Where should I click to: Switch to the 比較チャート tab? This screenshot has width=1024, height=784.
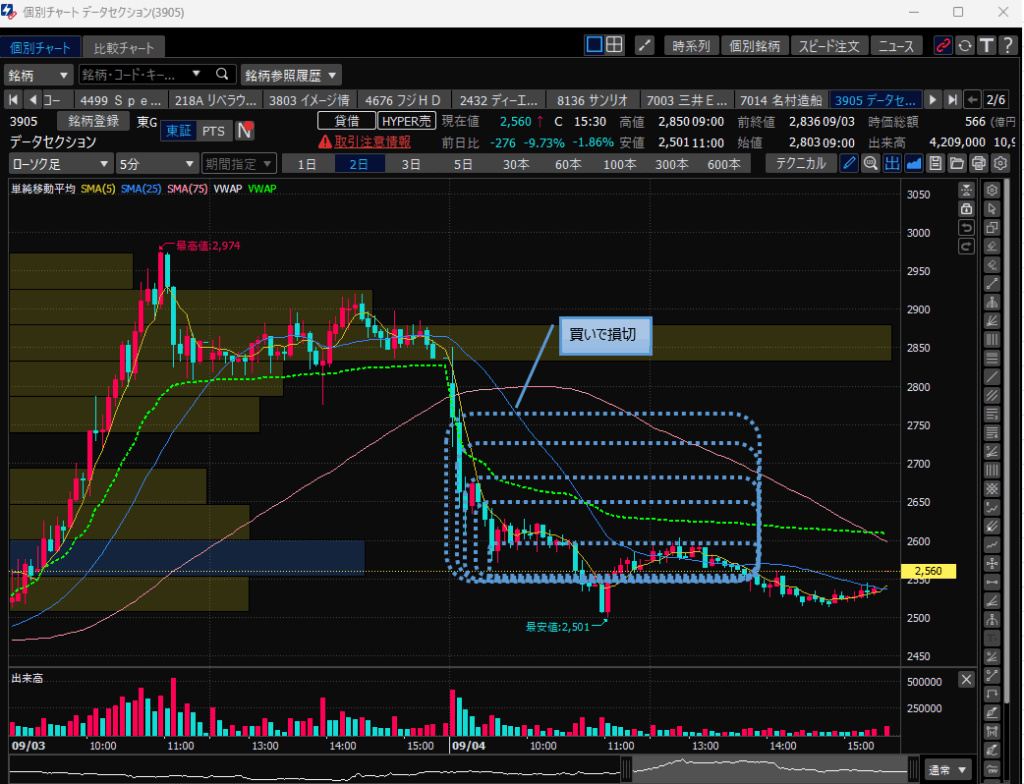124,47
